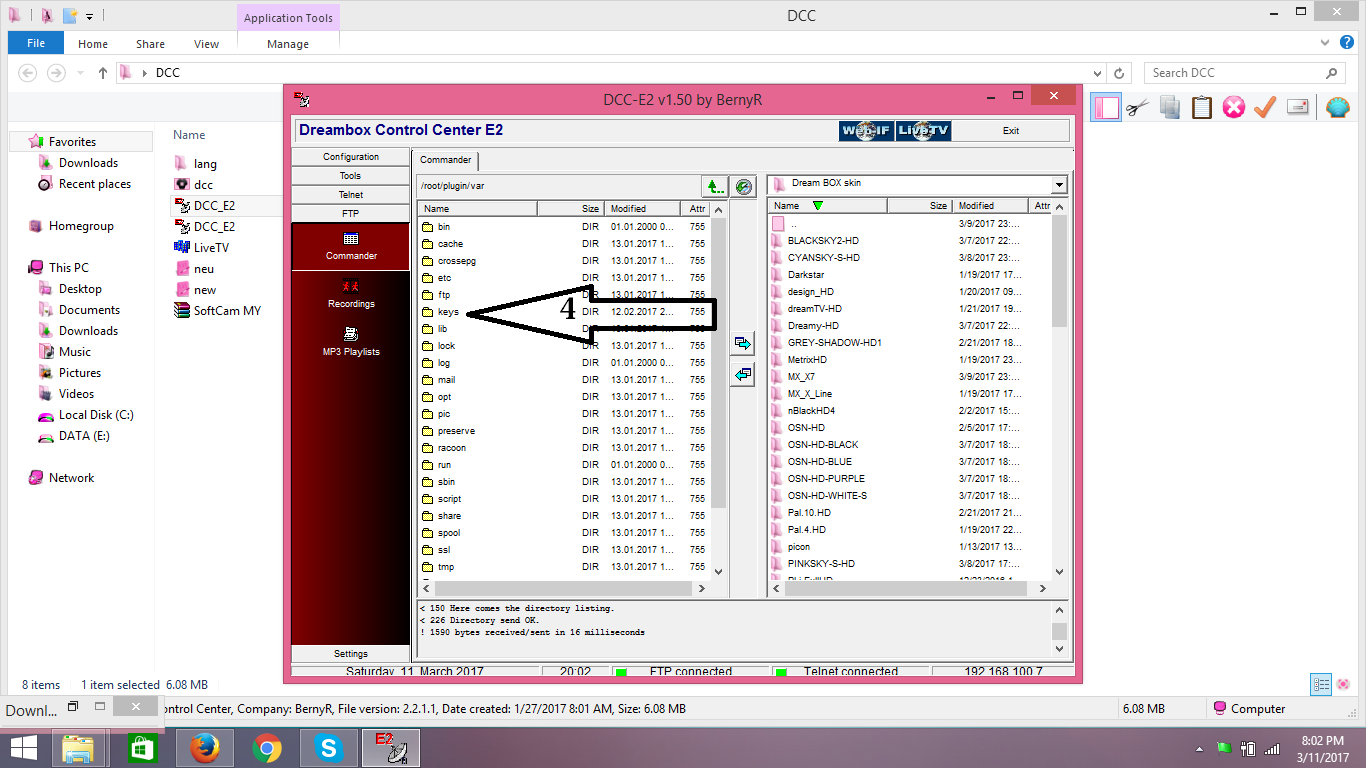Screen dimensions: 1366x768
Task: Edit the /root/plugin/var path field
Action: (x=557, y=186)
